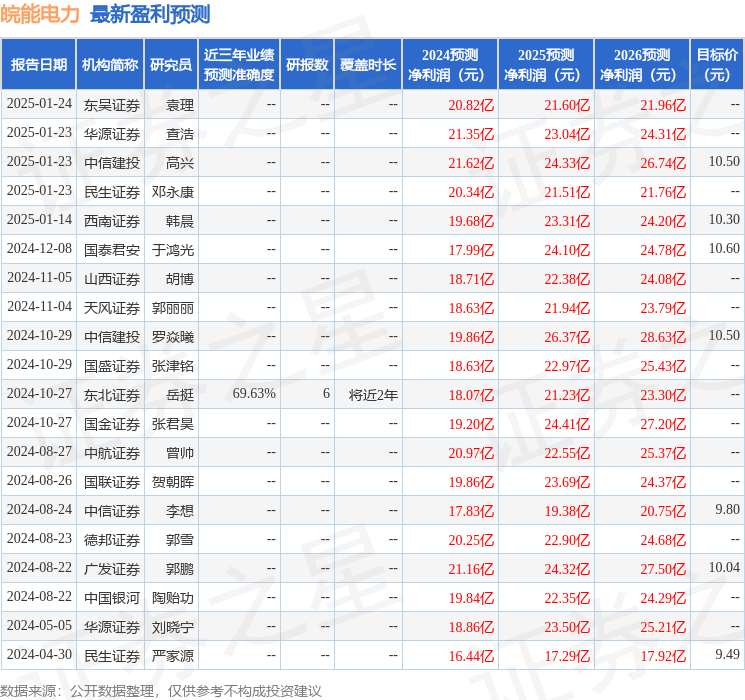Screen dimensions: 745x700
Task: Select the 西南证券 institution cell
Action: pyautogui.click(x=112, y=221)
